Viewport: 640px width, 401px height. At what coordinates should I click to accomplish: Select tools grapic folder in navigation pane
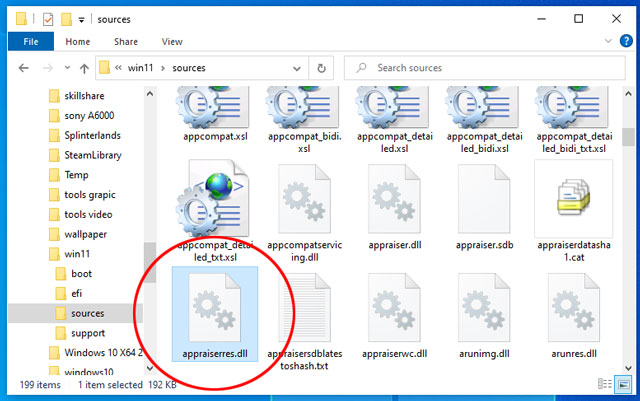coord(90,195)
